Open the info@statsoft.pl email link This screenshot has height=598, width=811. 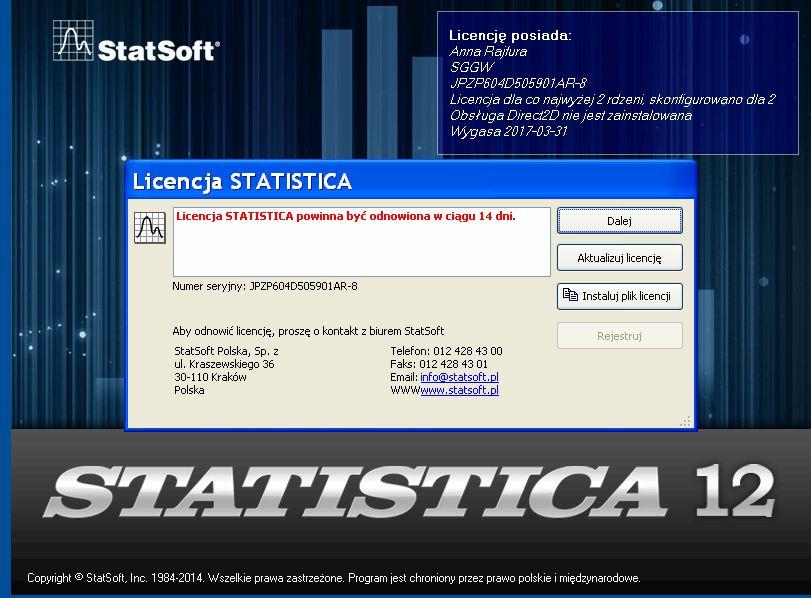pyautogui.click(x=459, y=377)
